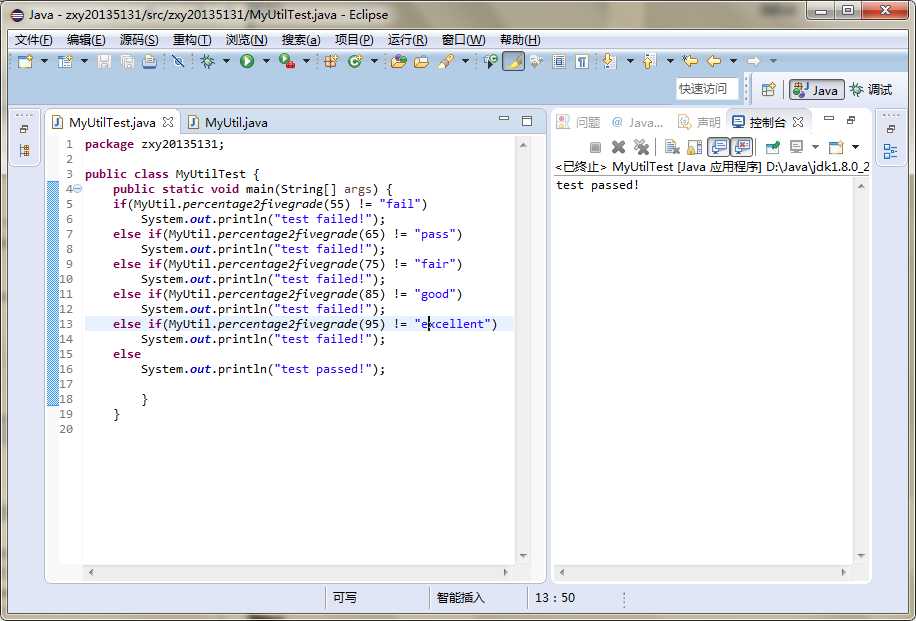Viewport: 916px width, 621px height.
Task: Go to Last Edit Location icon
Action: click(x=690, y=61)
